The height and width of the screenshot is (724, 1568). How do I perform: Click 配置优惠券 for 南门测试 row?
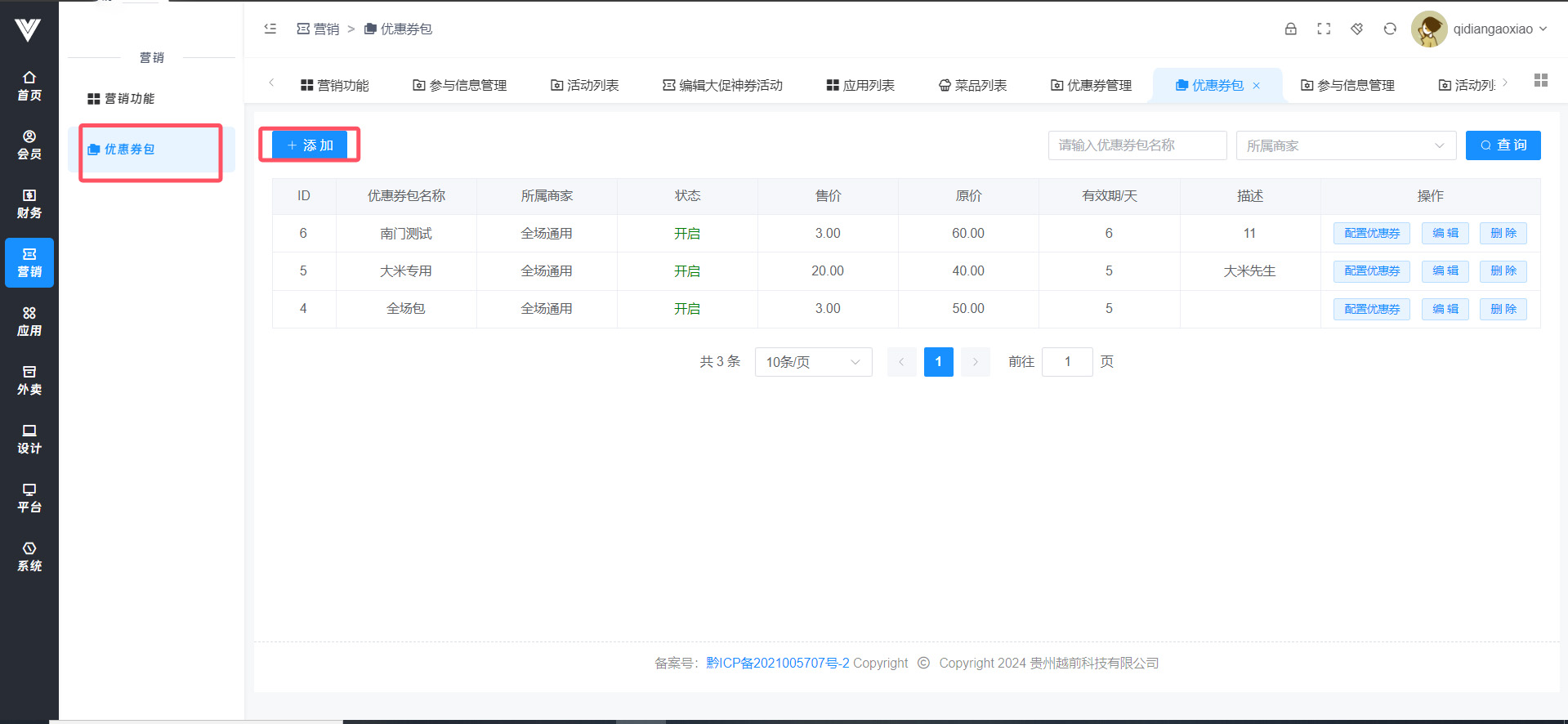1371,234
